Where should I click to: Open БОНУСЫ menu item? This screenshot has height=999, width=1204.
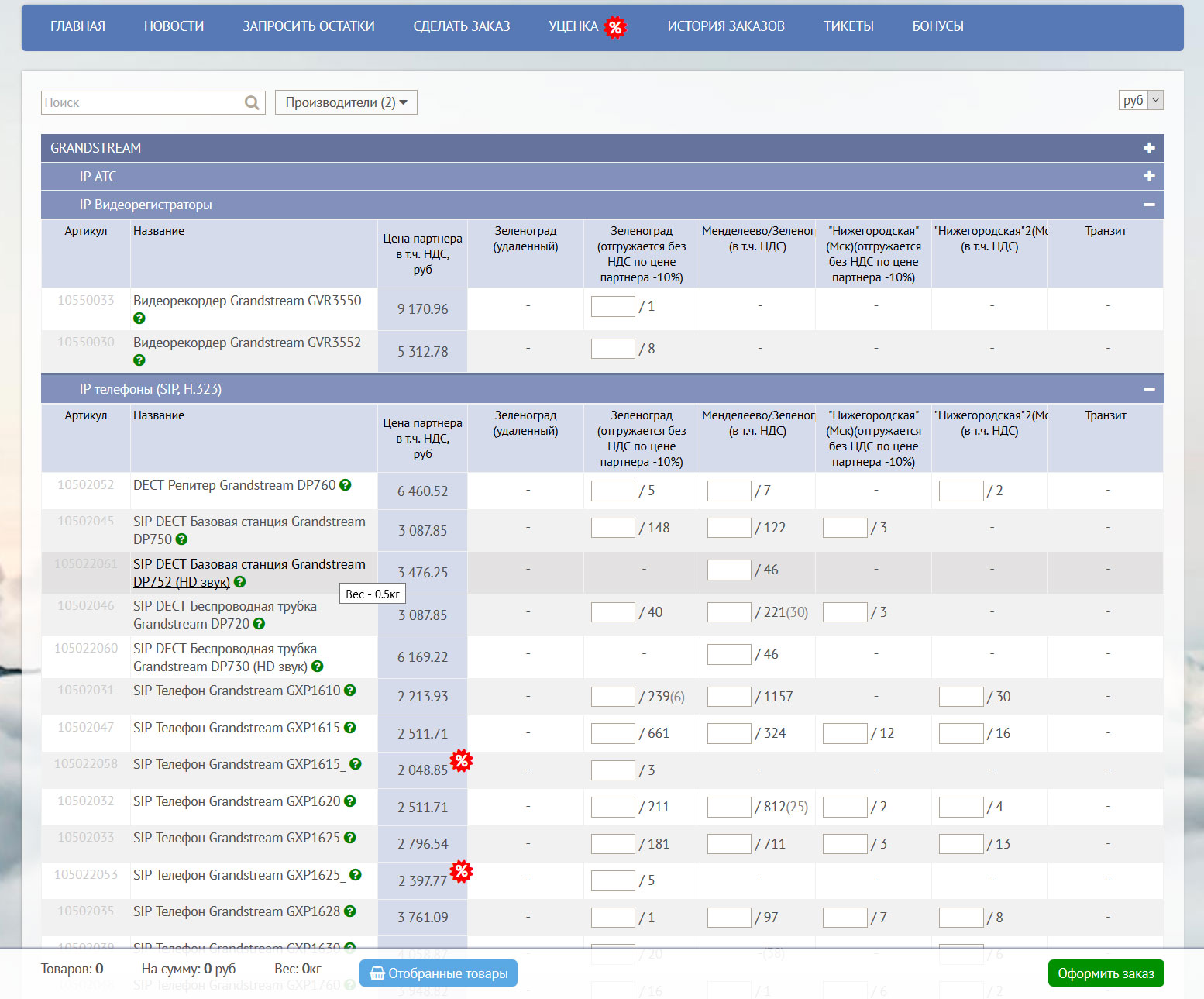click(x=938, y=26)
